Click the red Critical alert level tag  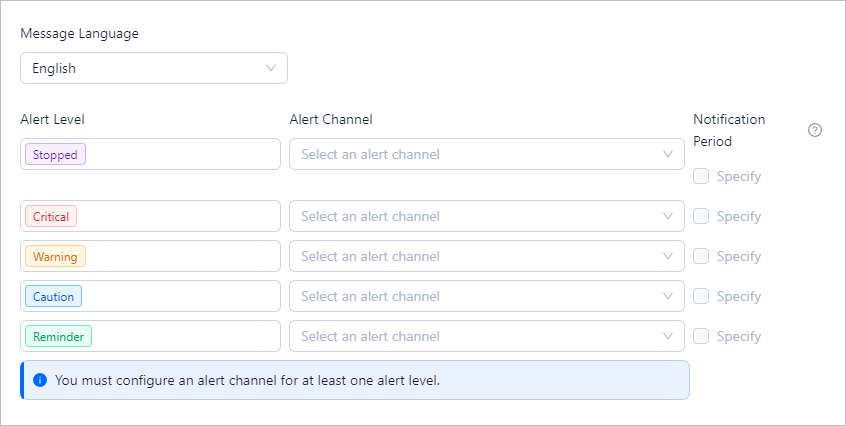tap(51, 217)
